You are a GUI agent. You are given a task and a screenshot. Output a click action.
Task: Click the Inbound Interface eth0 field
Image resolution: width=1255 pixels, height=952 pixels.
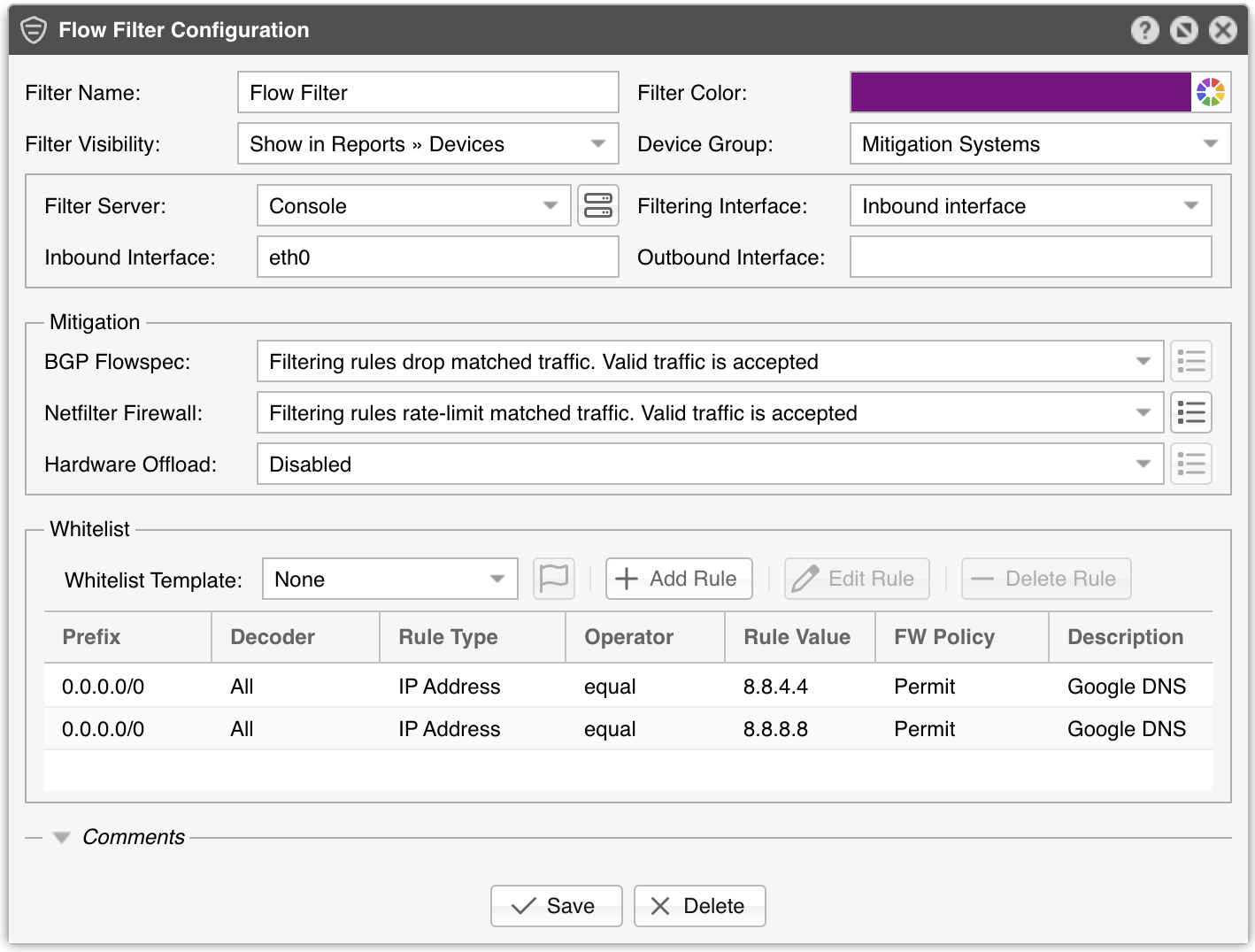coord(438,257)
